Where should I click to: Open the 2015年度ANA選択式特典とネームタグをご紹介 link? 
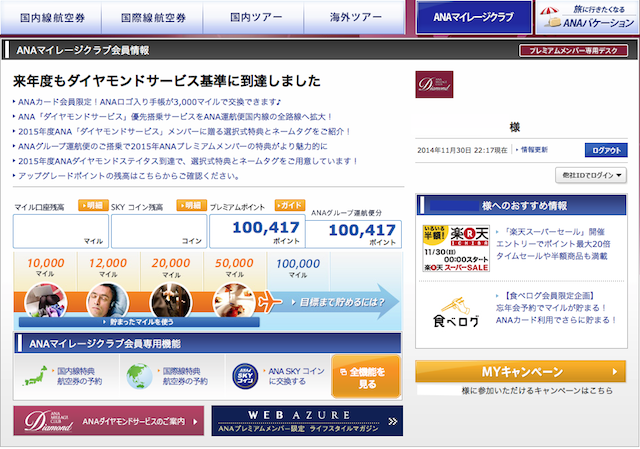pyautogui.click(x=182, y=131)
